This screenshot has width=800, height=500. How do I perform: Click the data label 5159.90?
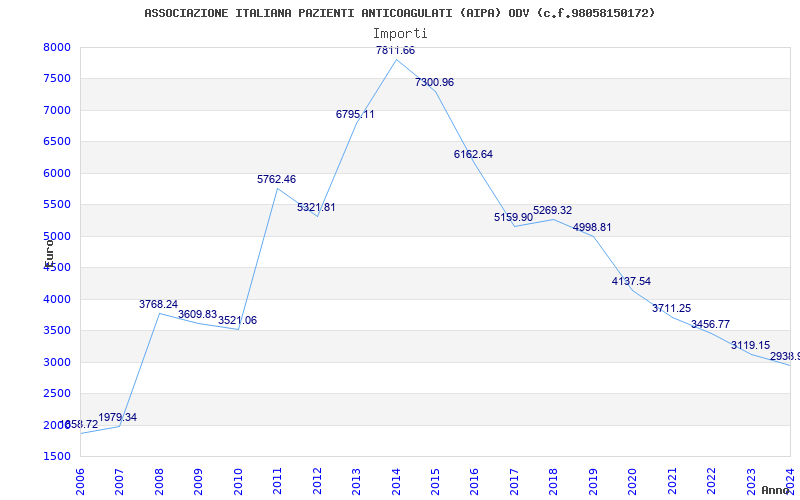pos(513,217)
